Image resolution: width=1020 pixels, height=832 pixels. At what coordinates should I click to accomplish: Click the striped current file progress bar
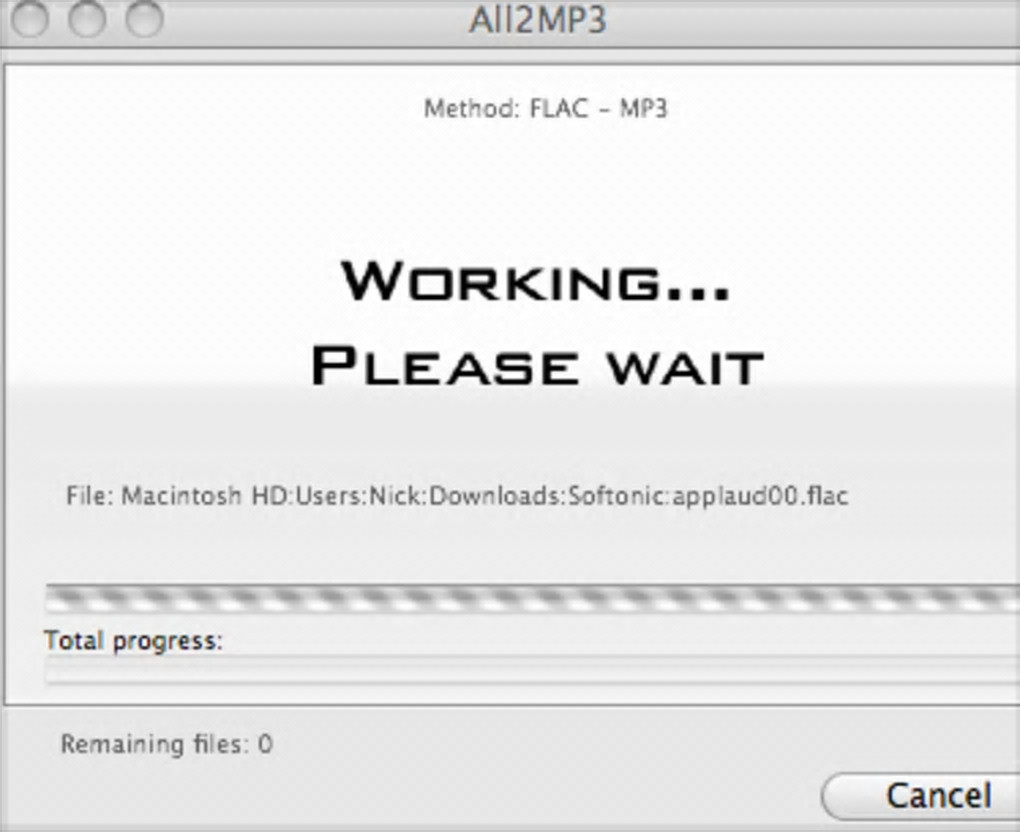[533, 598]
